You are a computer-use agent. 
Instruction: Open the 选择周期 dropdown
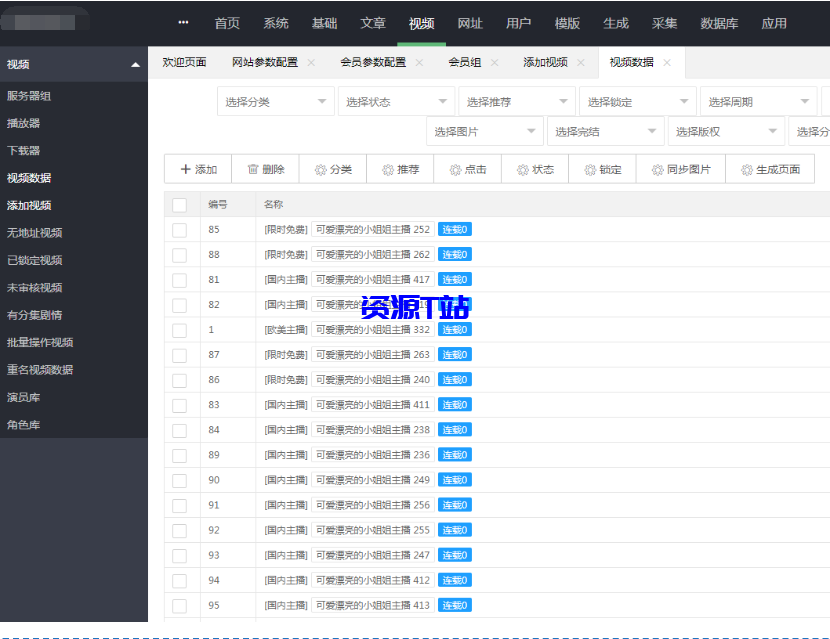(757, 101)
